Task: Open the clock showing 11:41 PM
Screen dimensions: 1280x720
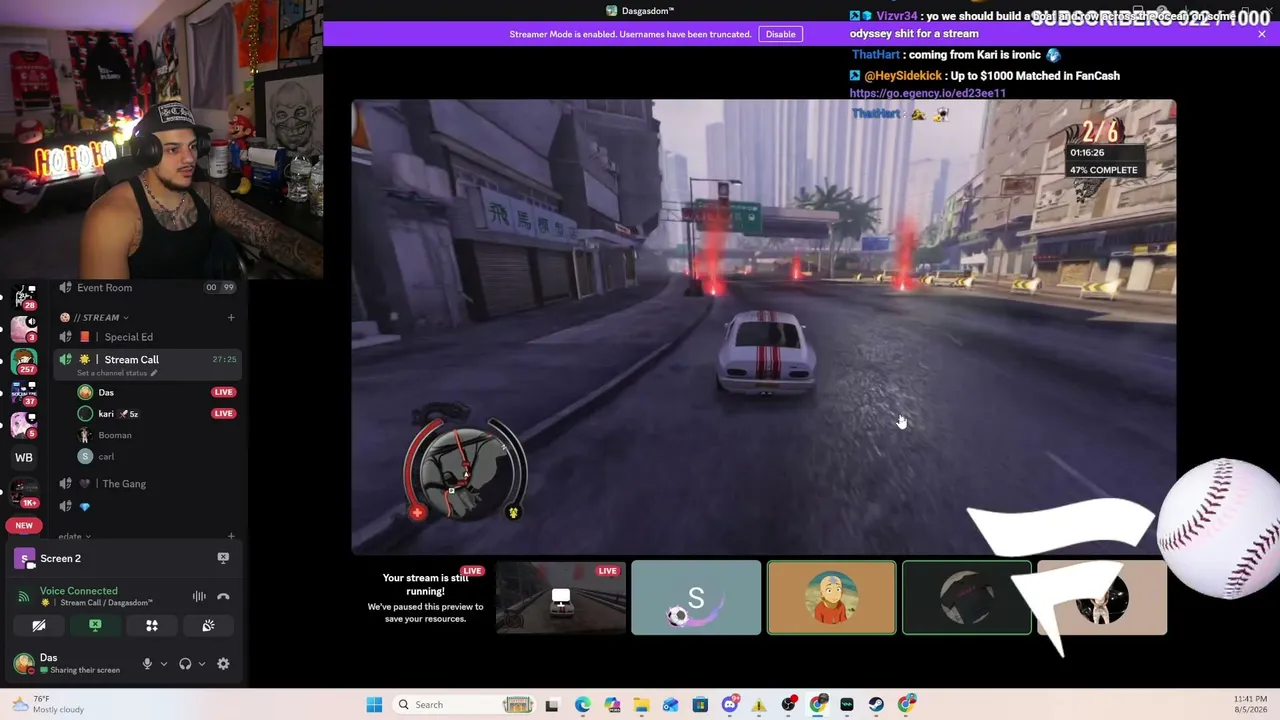Action: point(1250,704)
